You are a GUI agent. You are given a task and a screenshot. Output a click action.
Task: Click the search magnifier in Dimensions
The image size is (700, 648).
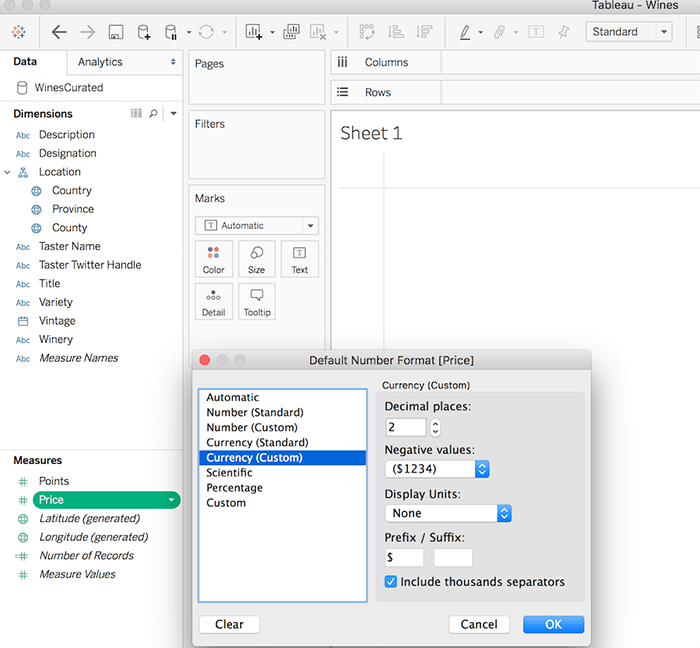pyautogui.click(x=153, y=113)
